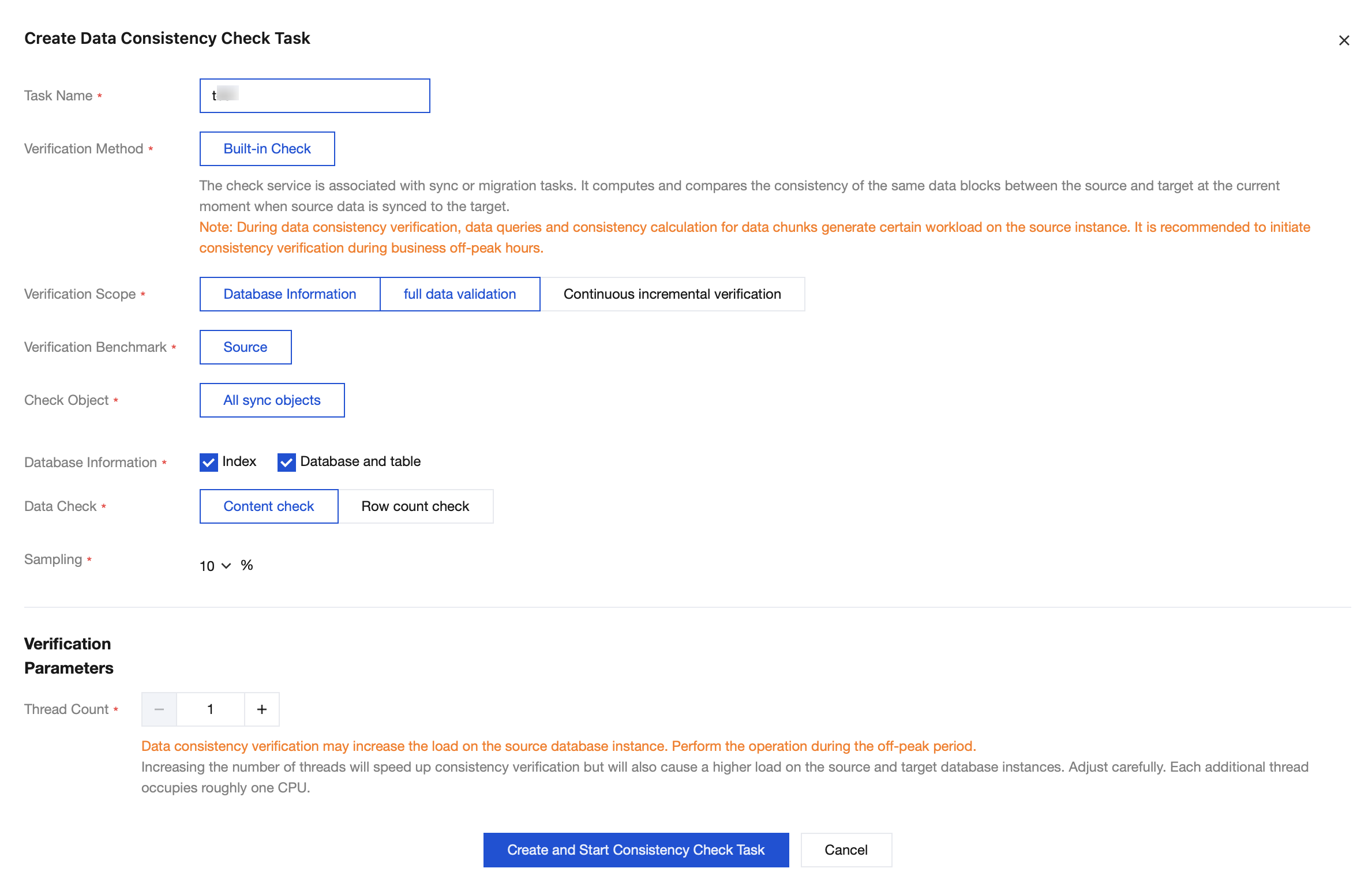Enable Continuous incremental verification

(x=672, y=294)
